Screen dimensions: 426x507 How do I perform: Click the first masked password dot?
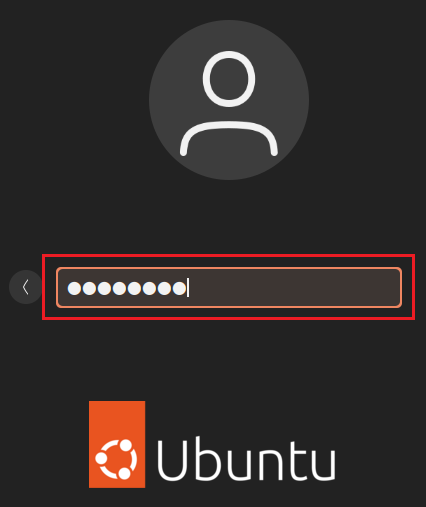(x=74, y=288)
